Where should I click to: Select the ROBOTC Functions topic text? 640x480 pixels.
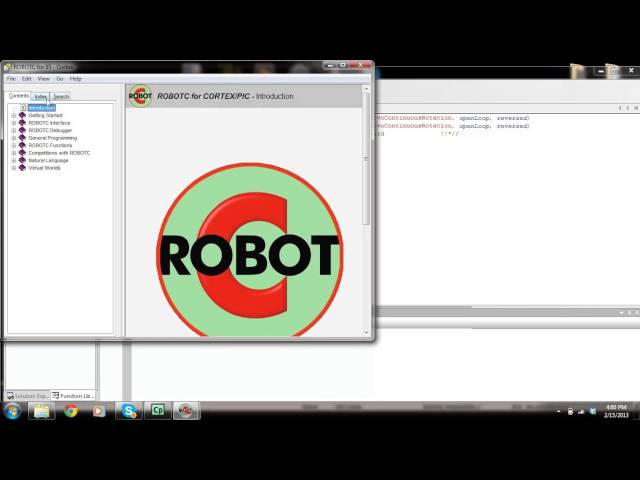point(50,145)
